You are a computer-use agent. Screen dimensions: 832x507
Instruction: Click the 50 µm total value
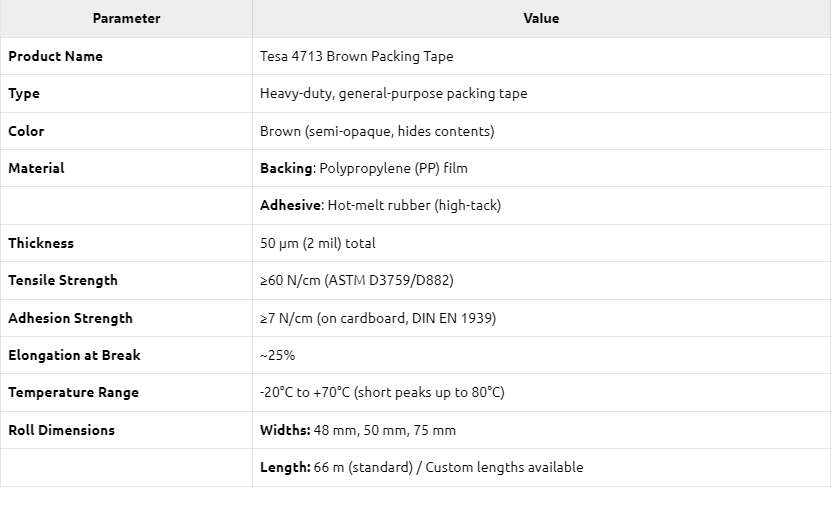tap(318, 243)
